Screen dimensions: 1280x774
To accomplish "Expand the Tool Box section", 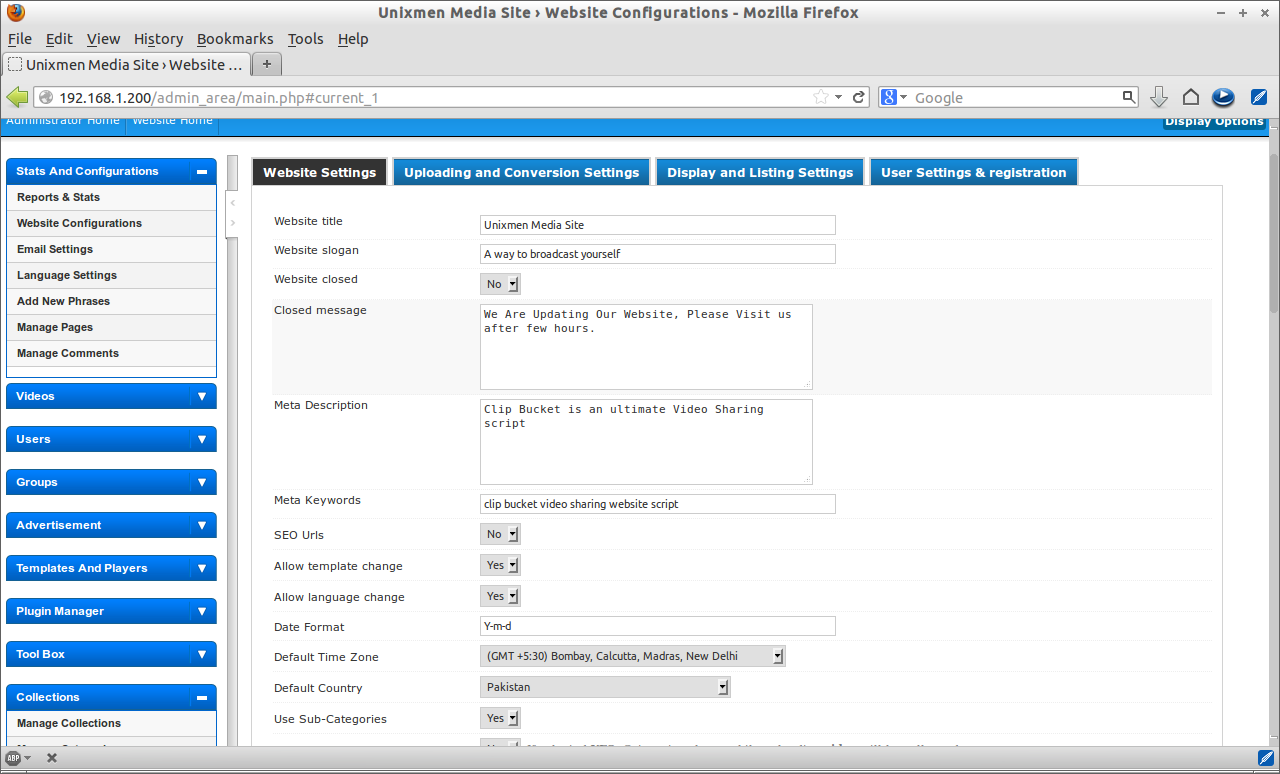I will point(202,654).
